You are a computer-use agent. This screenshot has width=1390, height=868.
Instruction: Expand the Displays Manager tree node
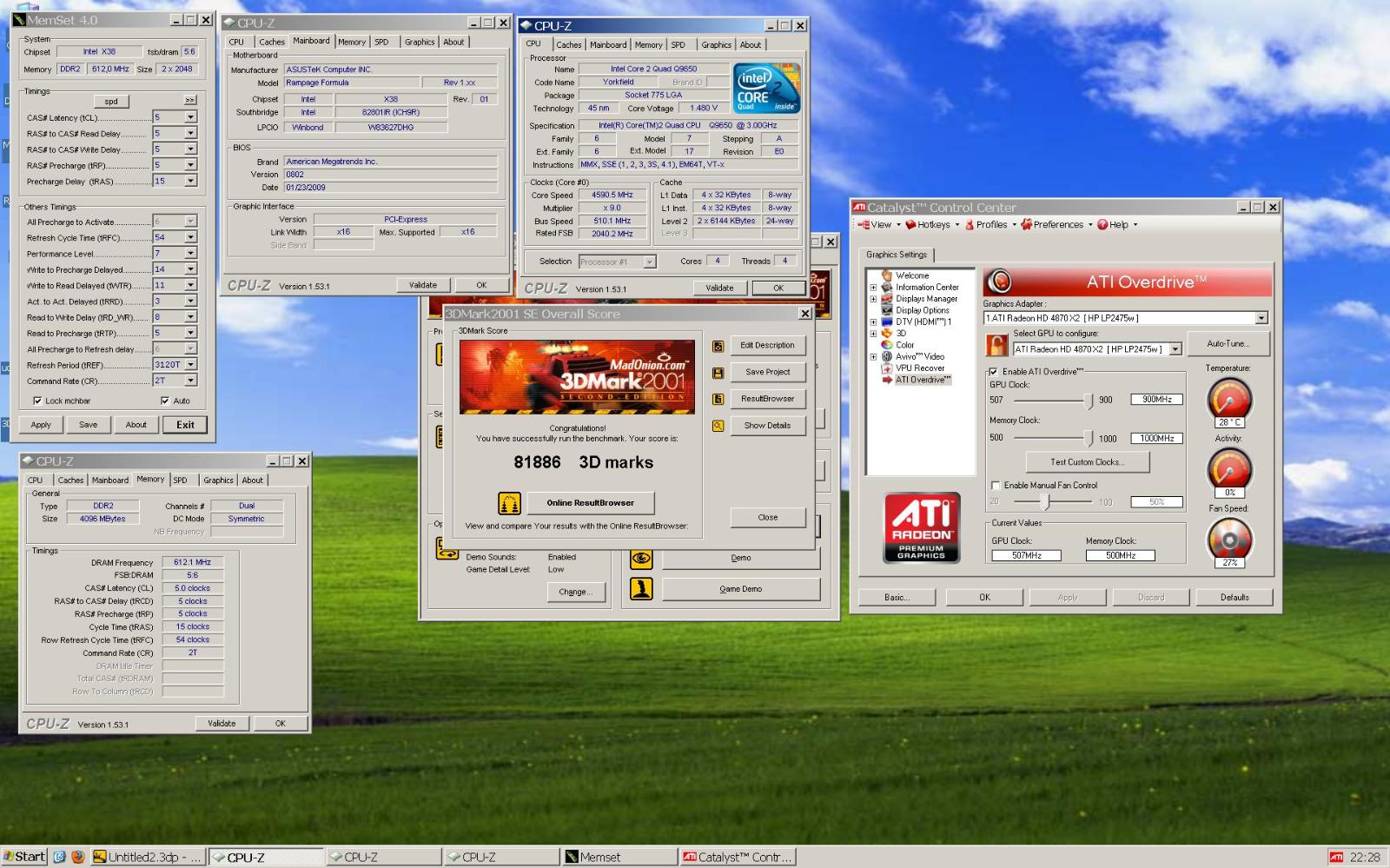click(873, 299)
